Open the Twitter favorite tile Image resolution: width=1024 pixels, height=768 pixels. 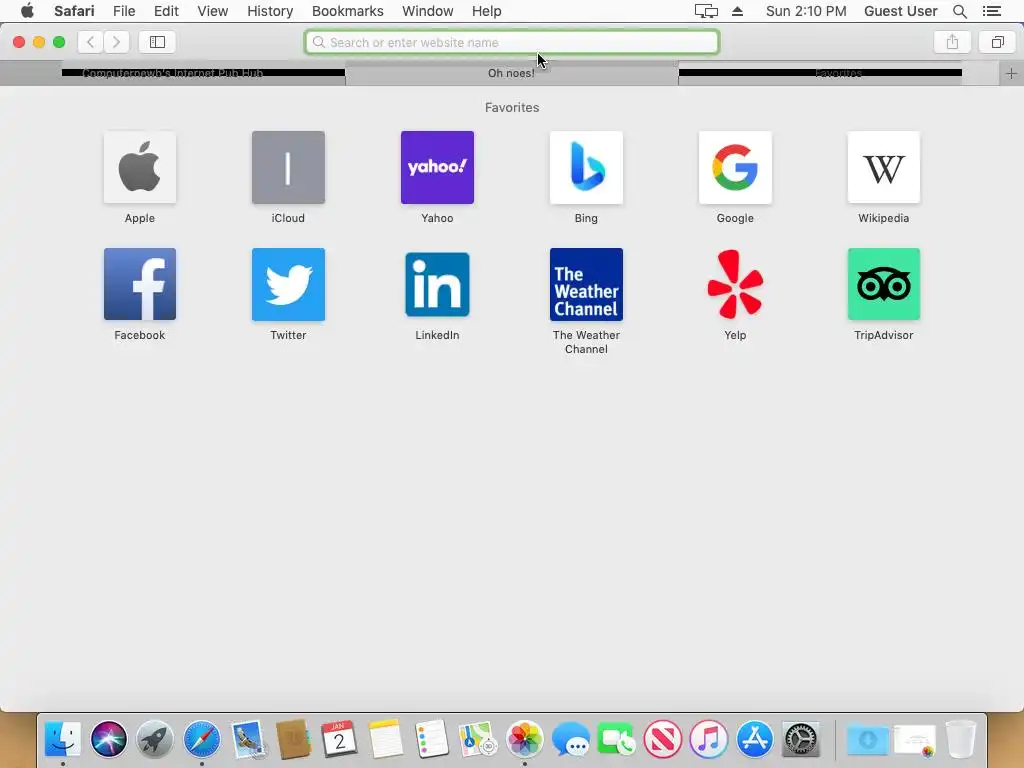(288, 284)
